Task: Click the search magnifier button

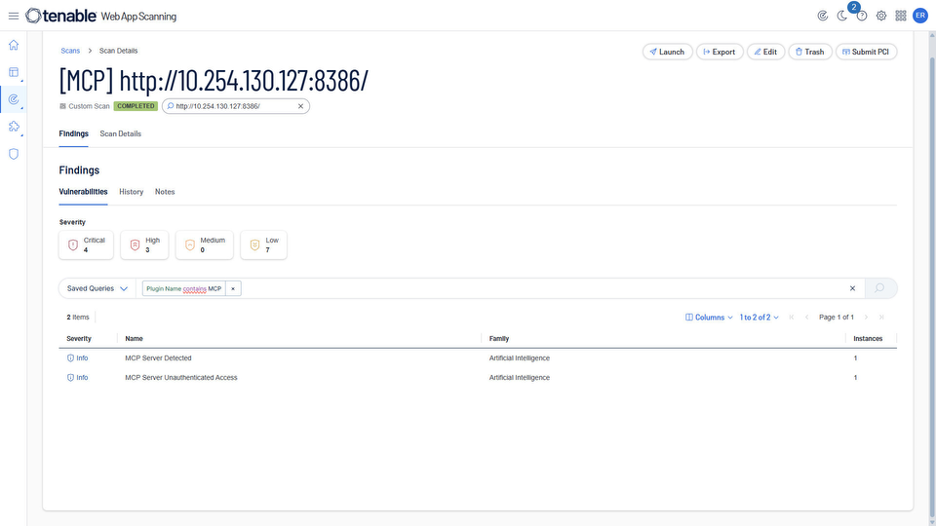Action: (880, 288)
